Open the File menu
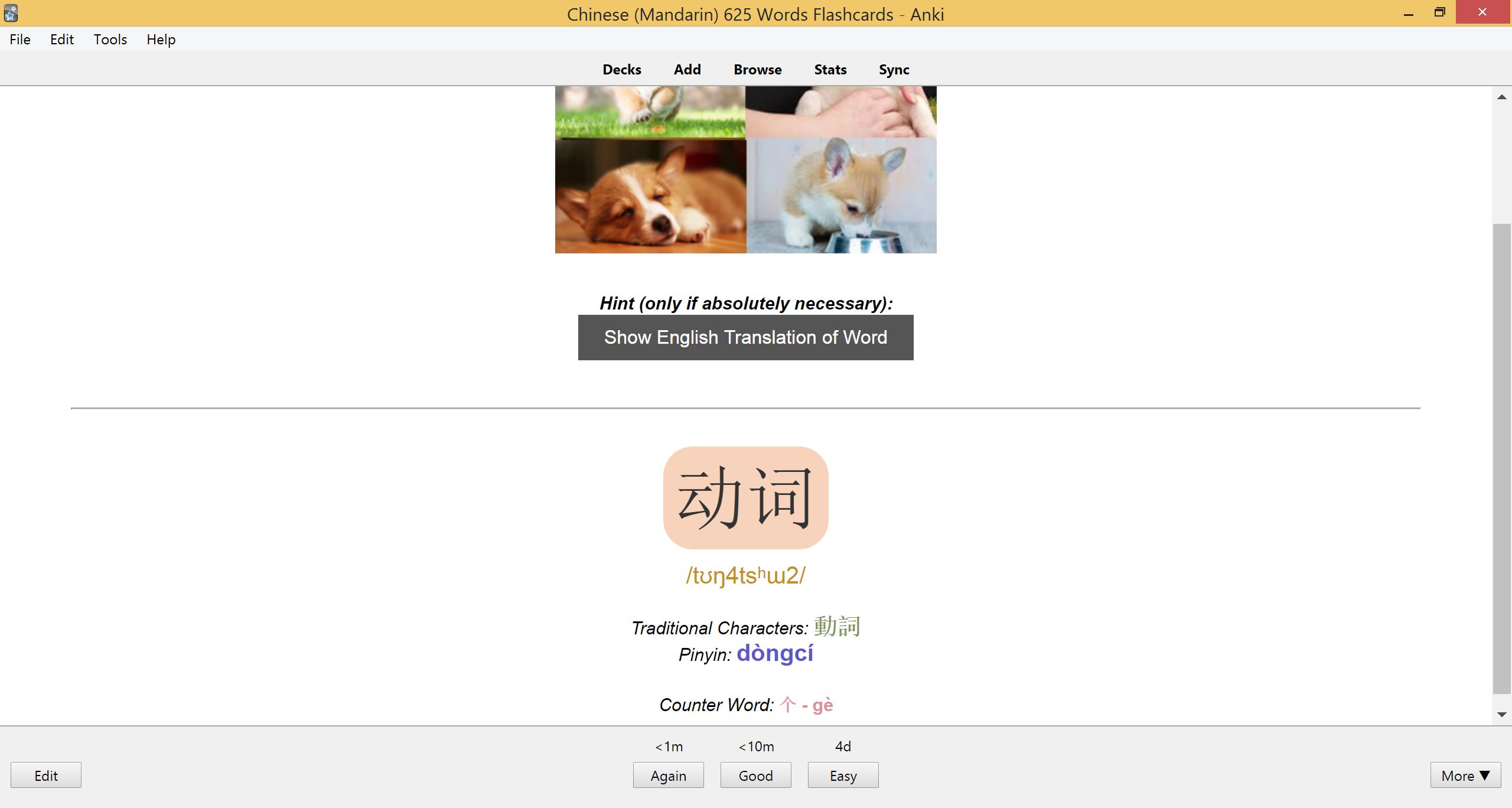 pos(20,40)
